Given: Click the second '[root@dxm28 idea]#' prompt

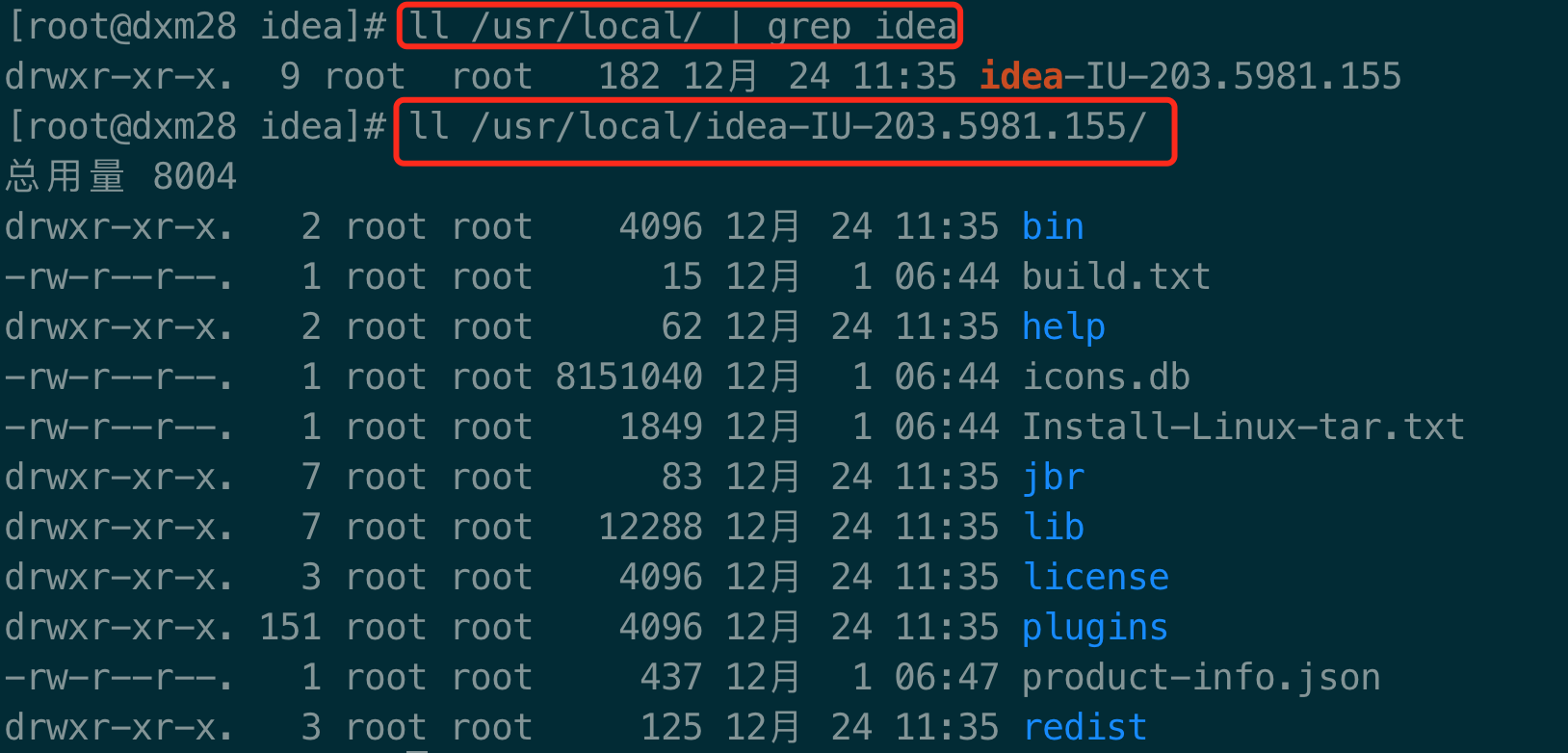Looking at the screenshot, I should tap(196, 126).
